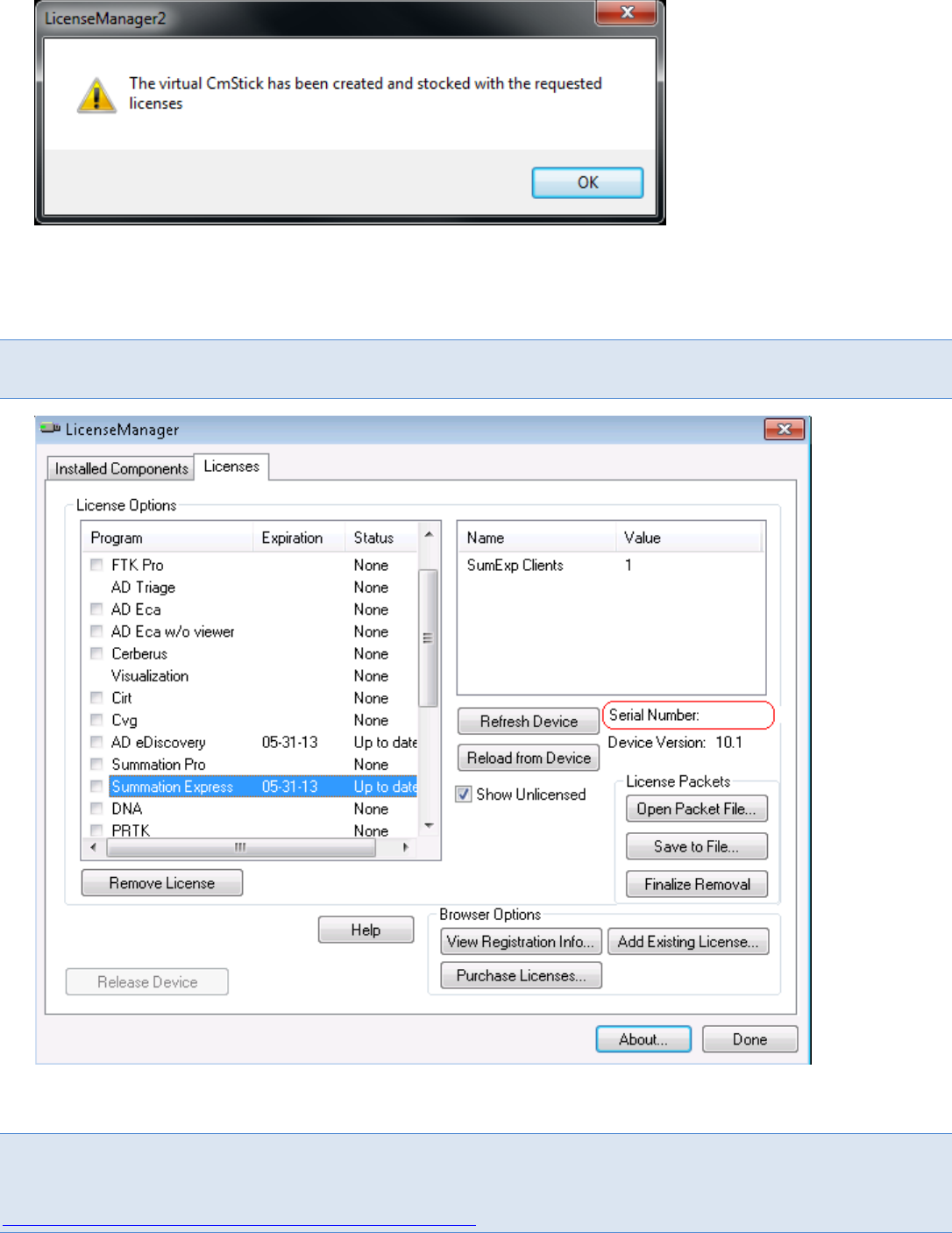
Task: Click the Value column header
Action: click(689, 538)
